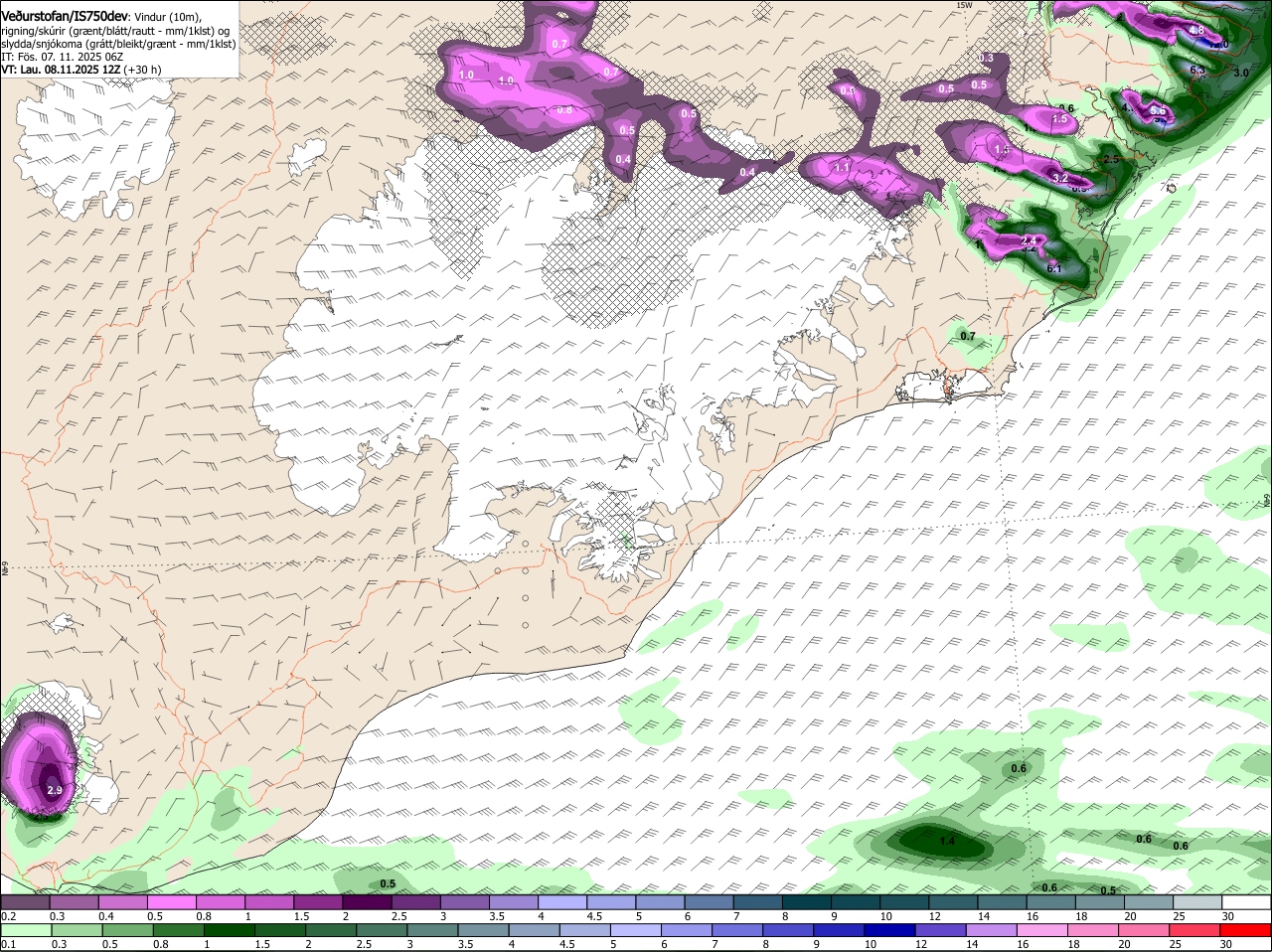Click the '0.1' label on the rain scale
The height and width of the screenshot is (952, 1272).
pyautogui.click(x=8, y=943)
